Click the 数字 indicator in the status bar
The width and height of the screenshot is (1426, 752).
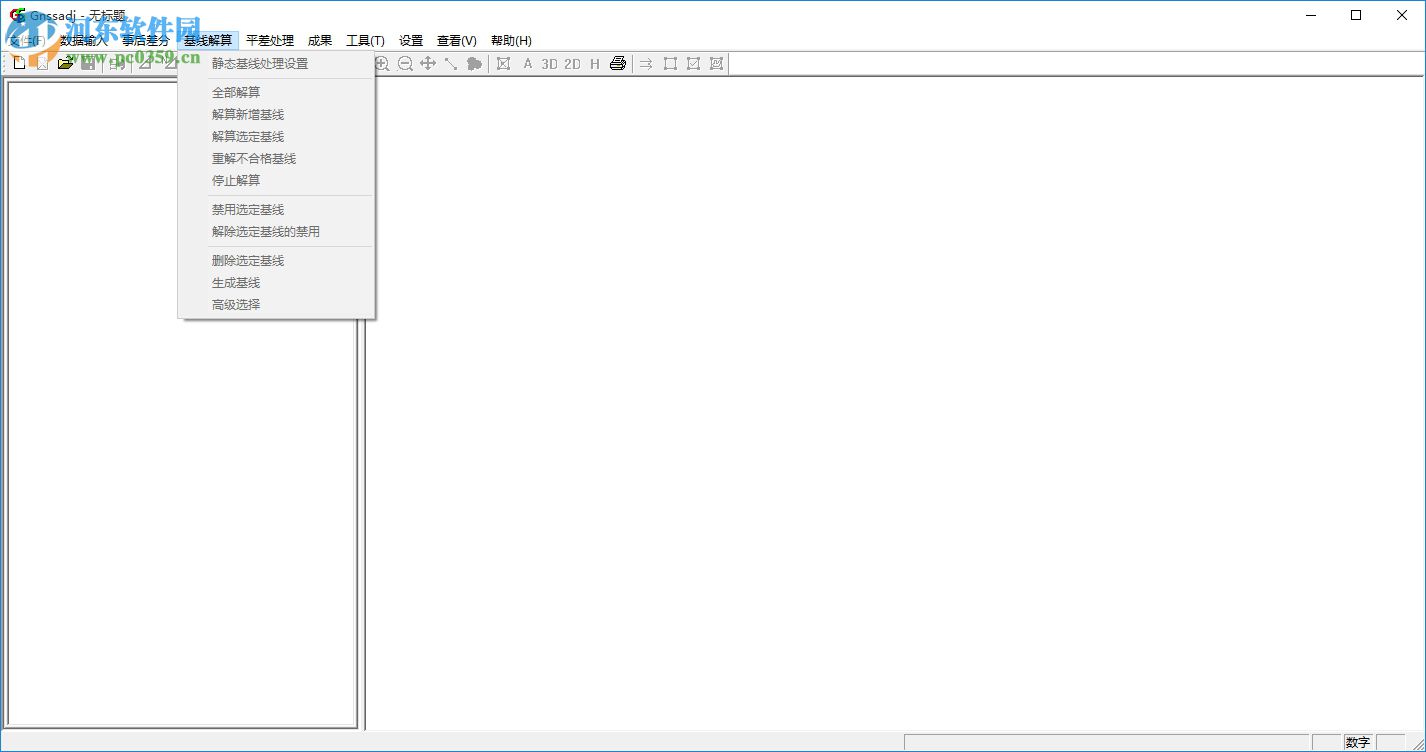point(1358,743)
